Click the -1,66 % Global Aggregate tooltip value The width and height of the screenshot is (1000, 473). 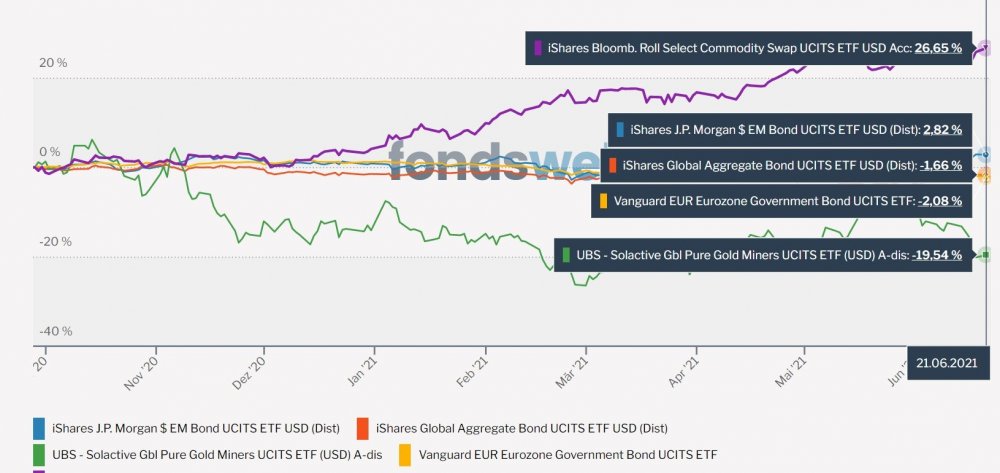click(x=939, y=165)
